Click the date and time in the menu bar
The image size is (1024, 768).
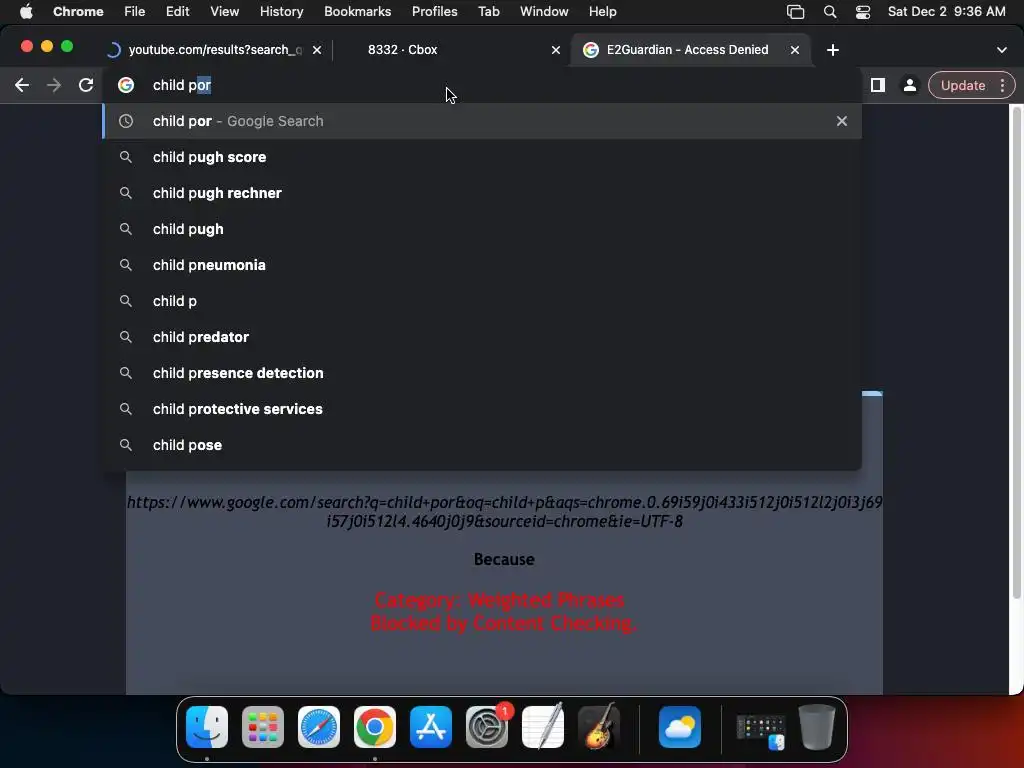click(x=946, y=12)
